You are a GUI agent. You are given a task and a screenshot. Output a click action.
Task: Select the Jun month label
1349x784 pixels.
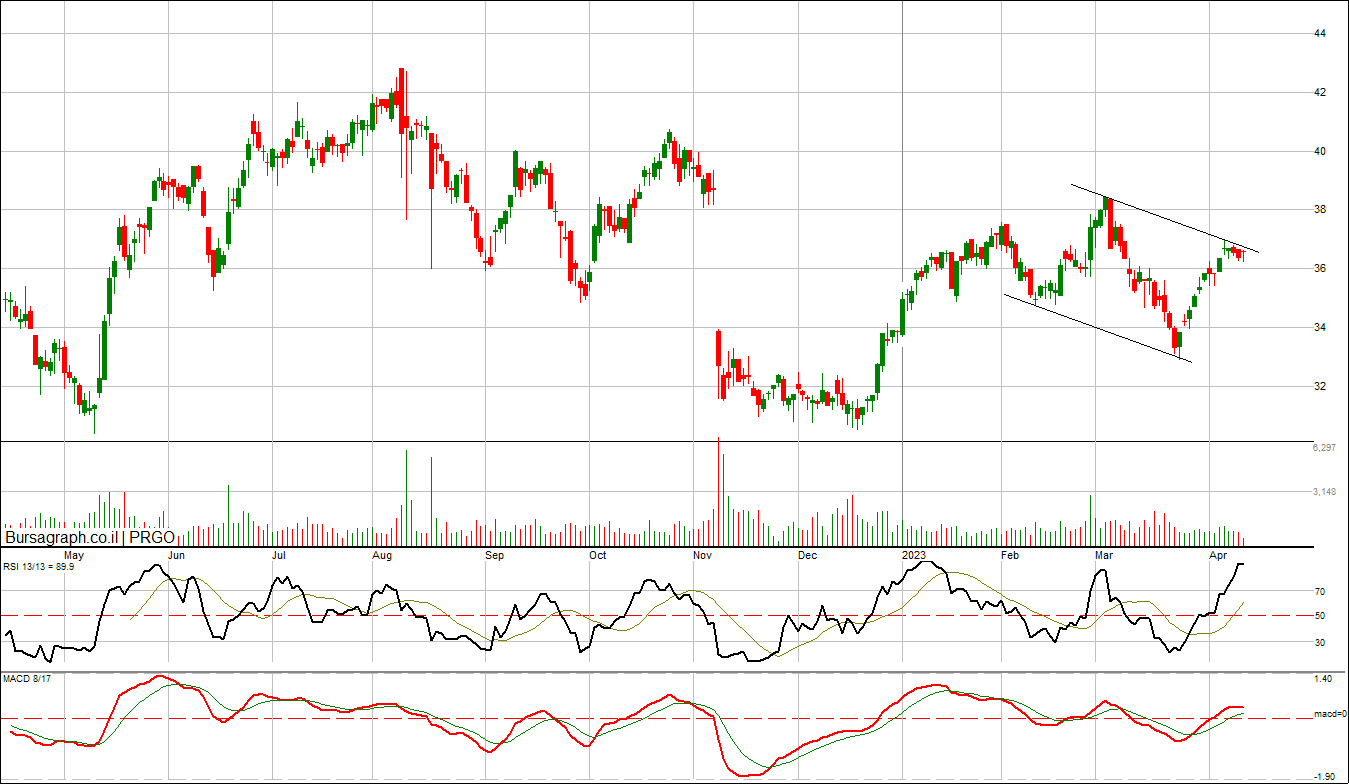176,554
